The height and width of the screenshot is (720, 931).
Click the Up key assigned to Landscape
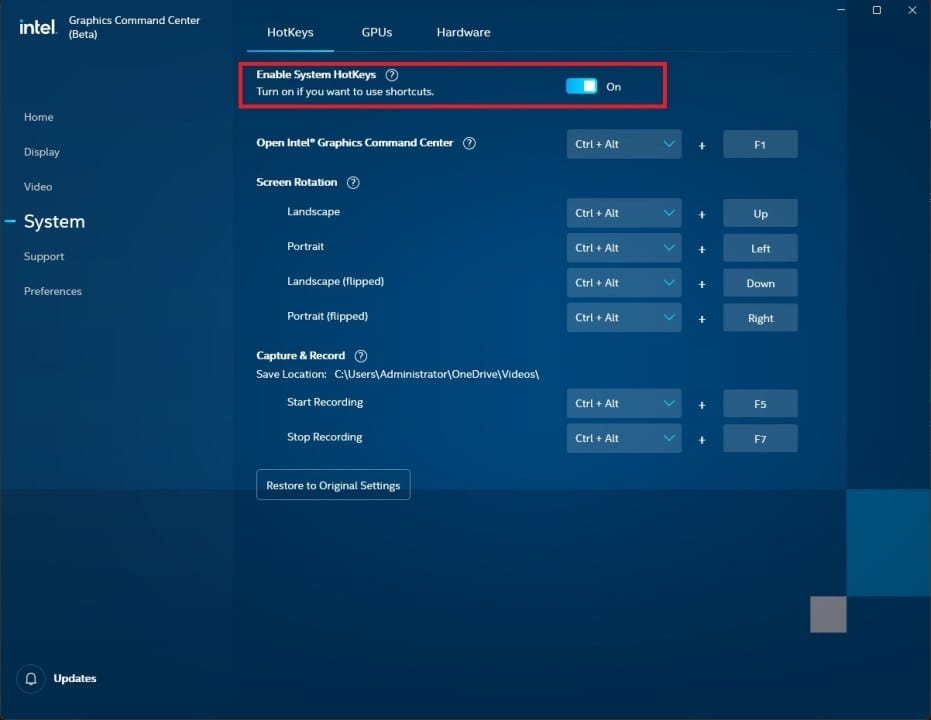point(760,212)
